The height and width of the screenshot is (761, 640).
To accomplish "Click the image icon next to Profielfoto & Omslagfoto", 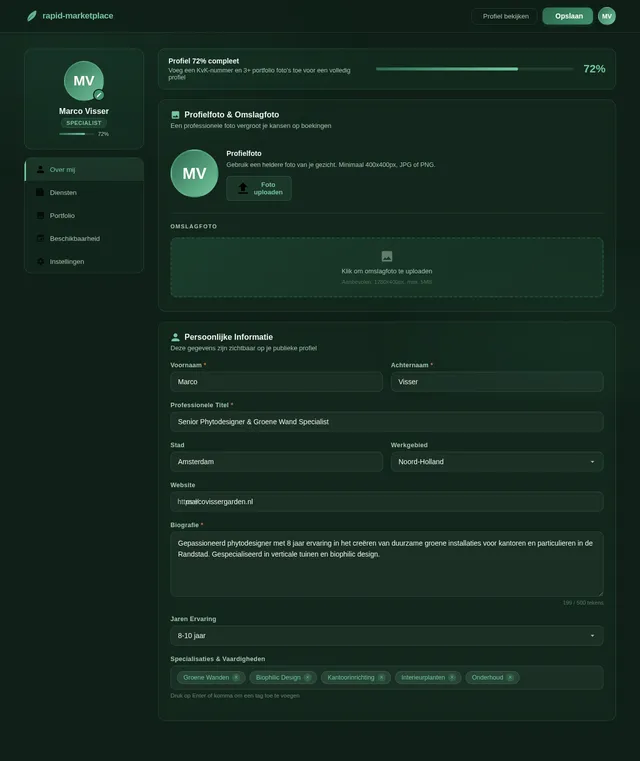I will coord(175,115).
